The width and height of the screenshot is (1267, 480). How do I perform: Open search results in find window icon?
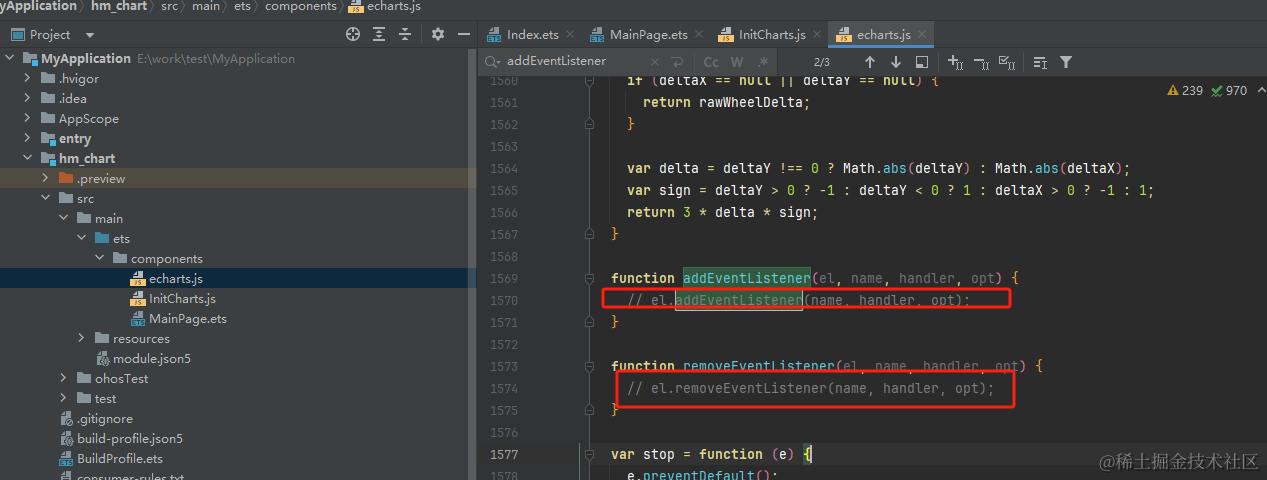point(922,62)
